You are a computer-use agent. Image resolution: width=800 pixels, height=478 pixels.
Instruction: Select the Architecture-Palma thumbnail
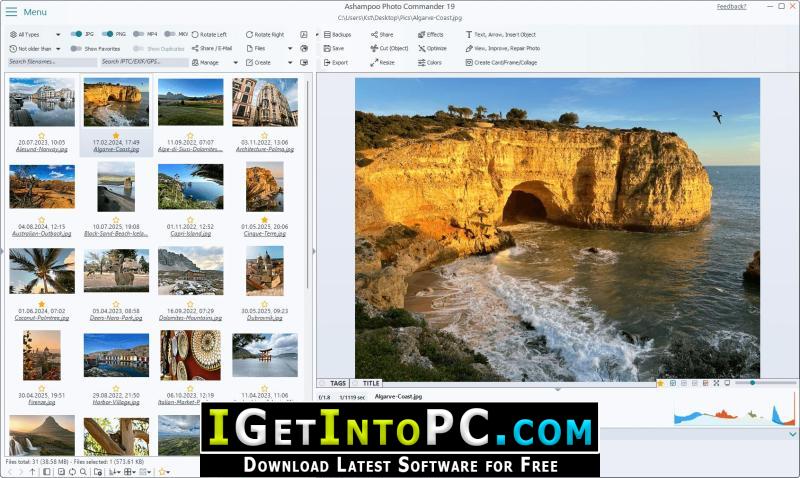pos(265,102)
